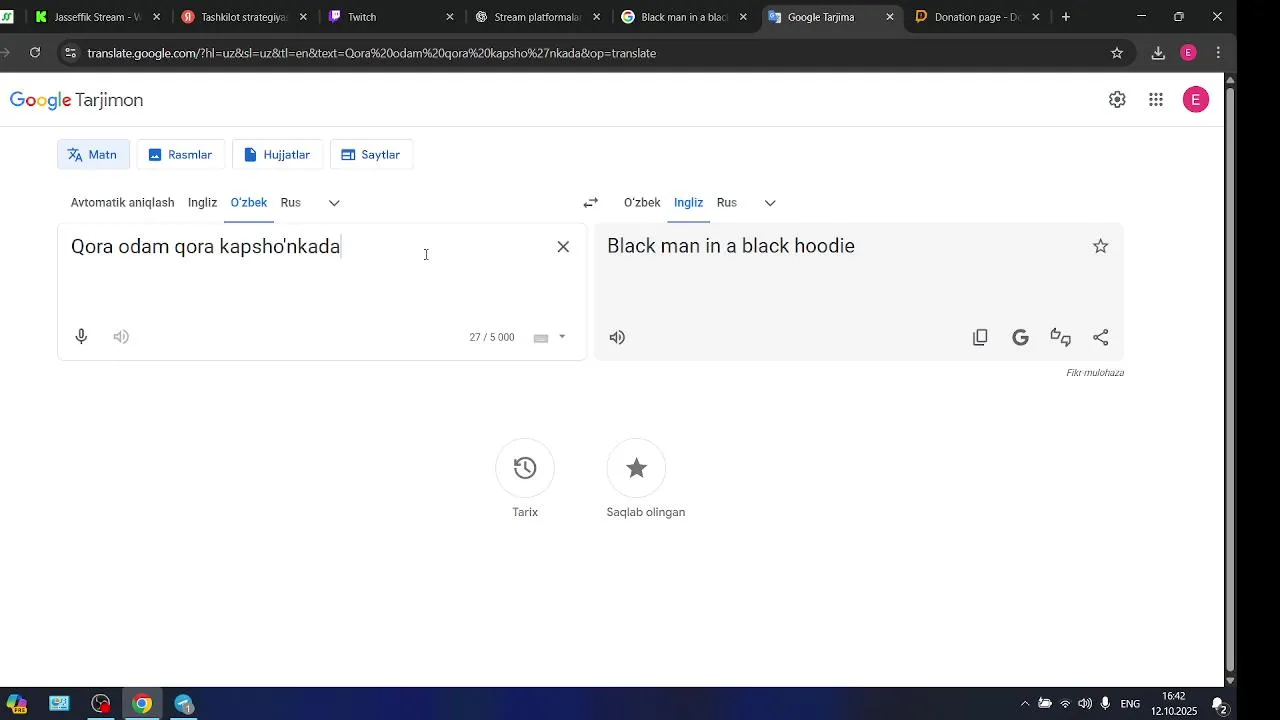Copy the translation to clipboard

pos(980,338)
